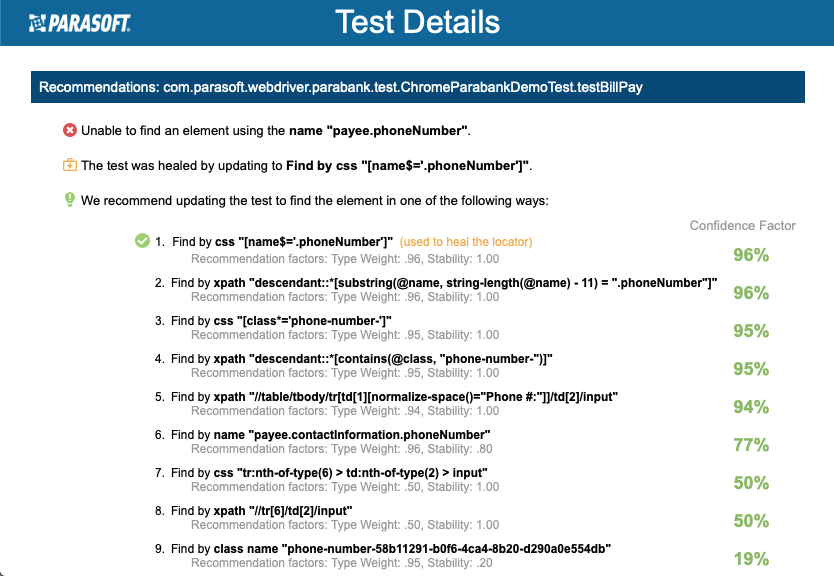Screen dimensions: 834x576
Task: Select recommendation 8 xpath //tr[6]/td[2]/input
Action: pos(262,511)
